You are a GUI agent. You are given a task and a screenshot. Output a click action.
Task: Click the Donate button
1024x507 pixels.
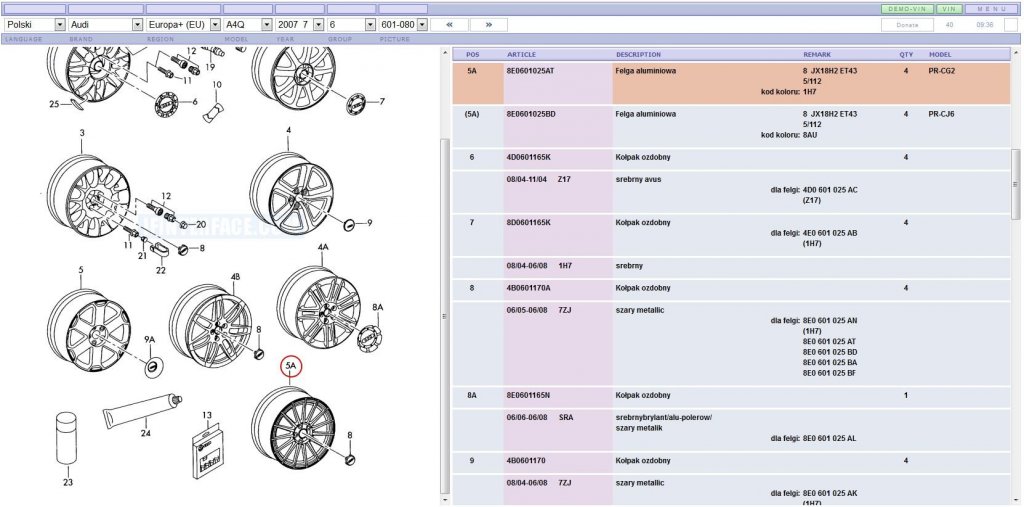click(x=907, y=24)
